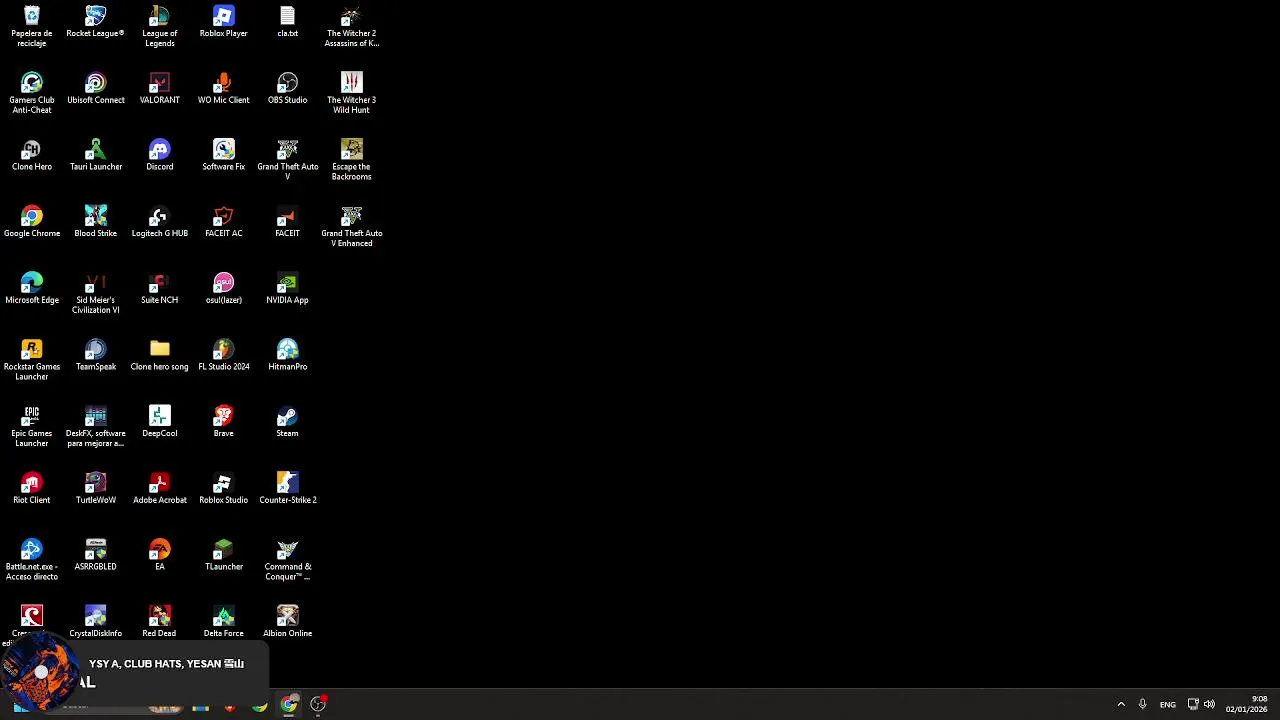The image size is (1280, 720).
Task: Click the Rockstar Games Launcher icon
Action: tap(32, 360)
